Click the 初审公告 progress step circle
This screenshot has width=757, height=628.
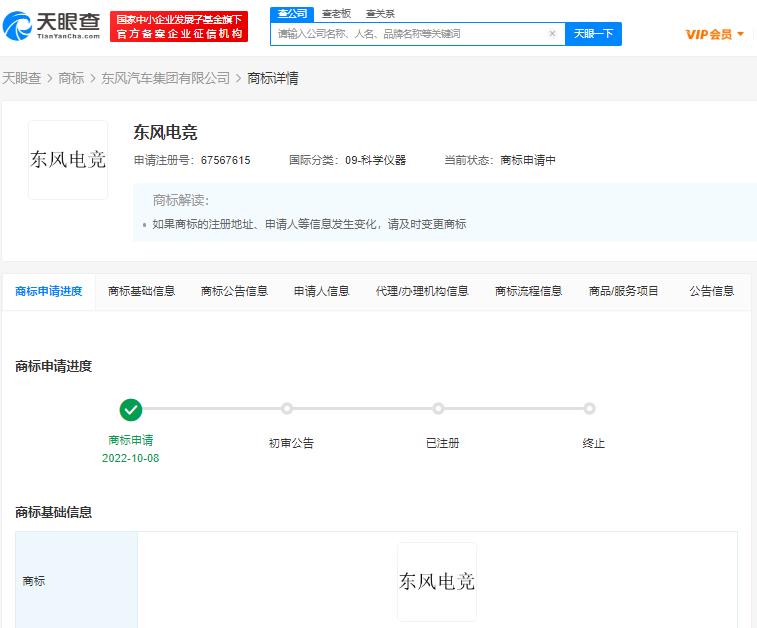[x=287, y=409]
